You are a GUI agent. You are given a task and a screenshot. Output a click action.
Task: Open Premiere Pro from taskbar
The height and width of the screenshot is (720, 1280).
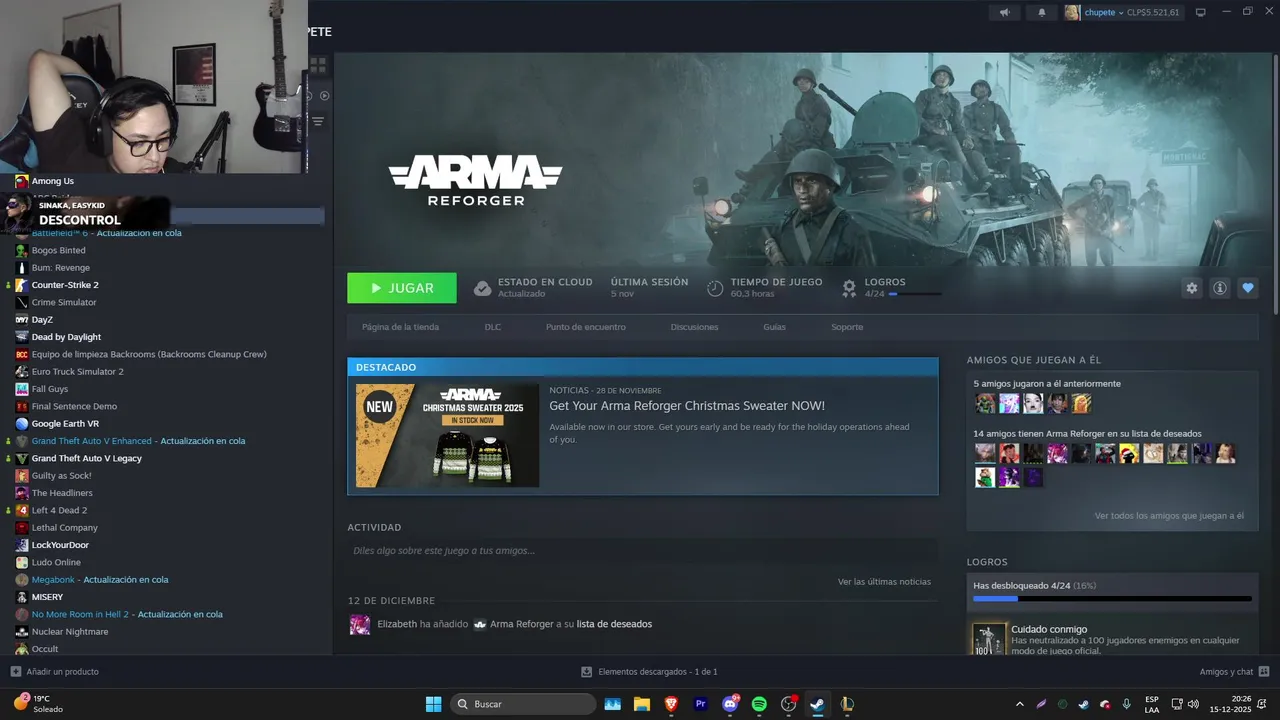tap(700, 704)
